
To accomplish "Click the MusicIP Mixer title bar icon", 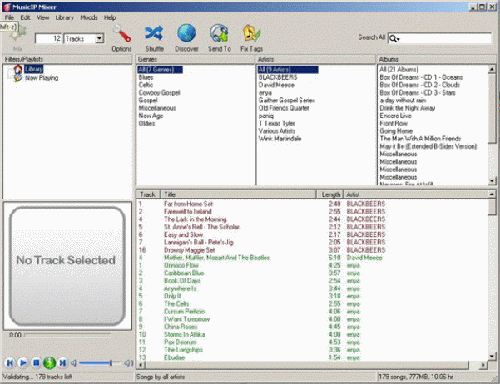I will pyautogui.click(x=6, y=7).
